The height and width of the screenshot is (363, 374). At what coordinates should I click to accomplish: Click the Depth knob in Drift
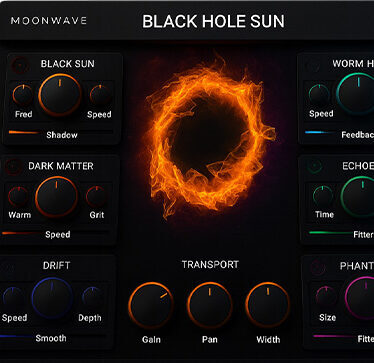(92, 297)
